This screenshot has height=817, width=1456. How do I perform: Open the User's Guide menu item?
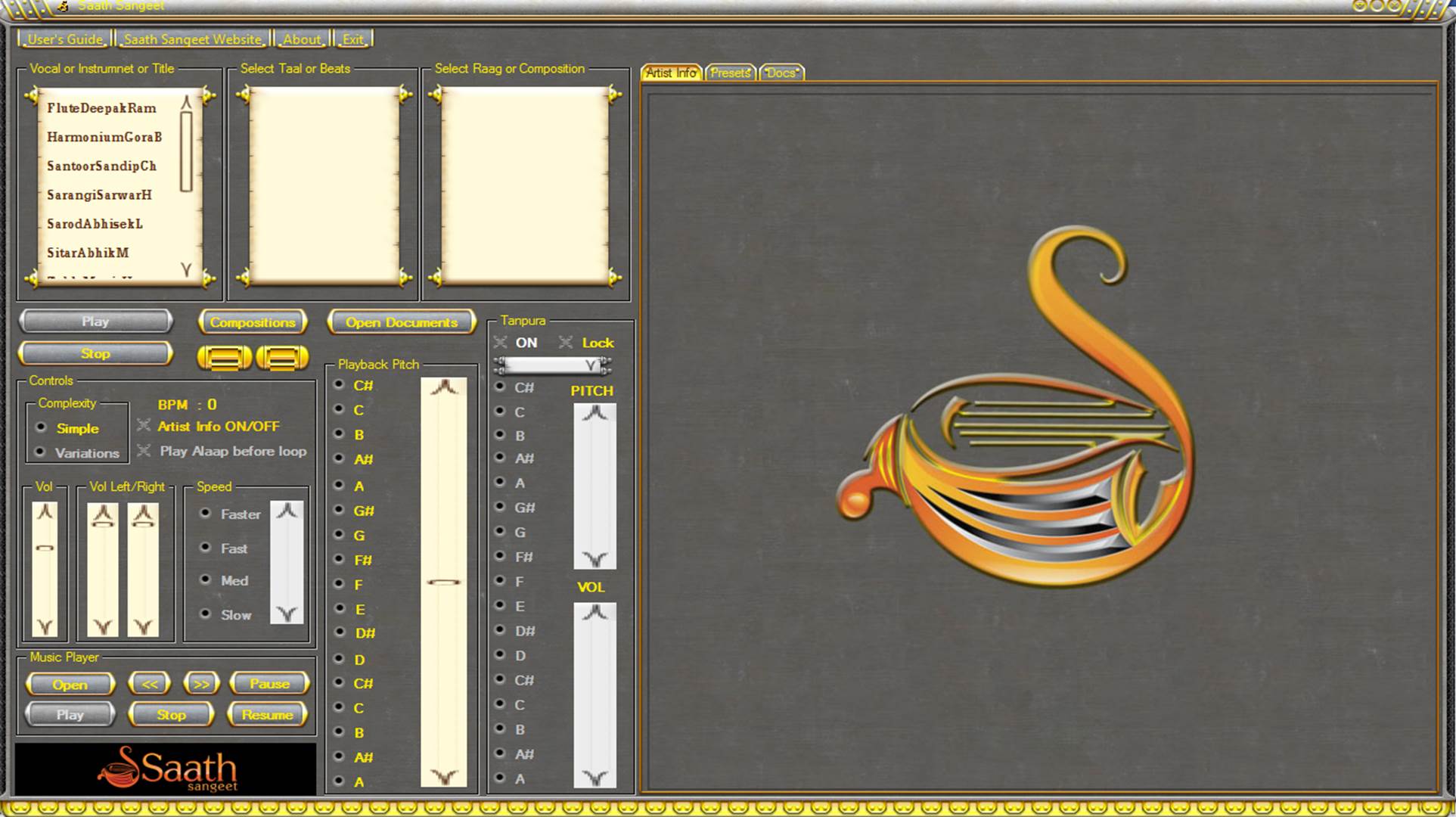[x=65, y=39]
